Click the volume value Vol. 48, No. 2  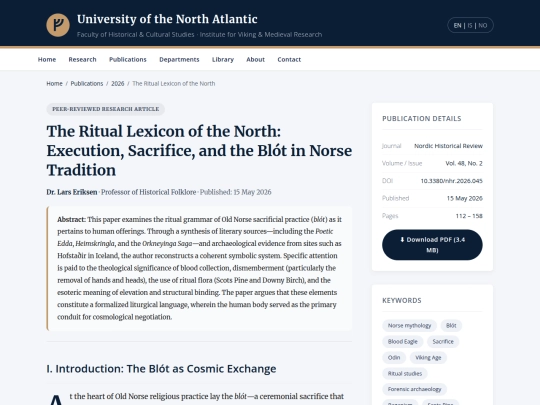pyautogui.click(x=464, y=163)
